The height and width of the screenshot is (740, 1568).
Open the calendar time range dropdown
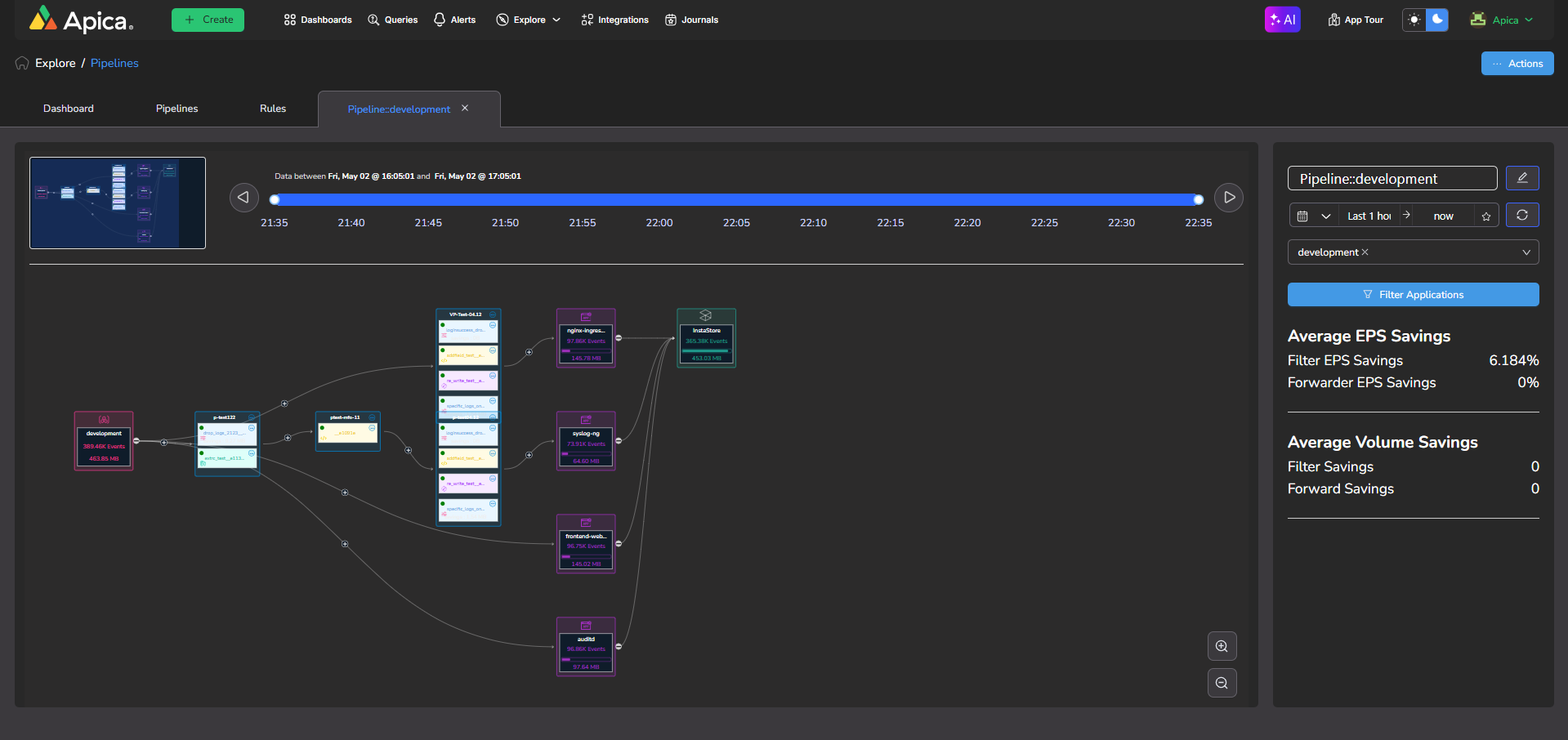[x=1313, y=216]
